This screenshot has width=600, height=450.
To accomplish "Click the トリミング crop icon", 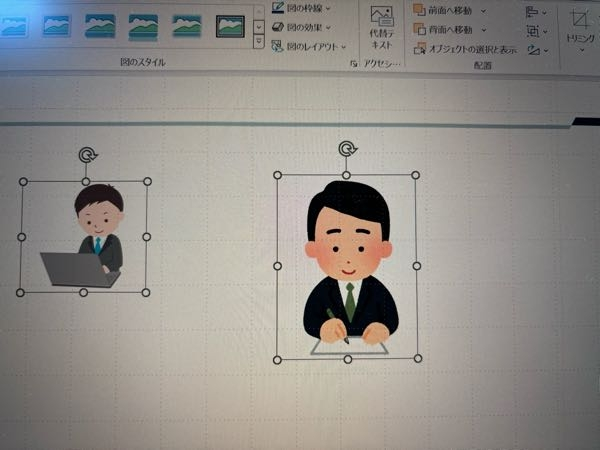I will [579, 19].
